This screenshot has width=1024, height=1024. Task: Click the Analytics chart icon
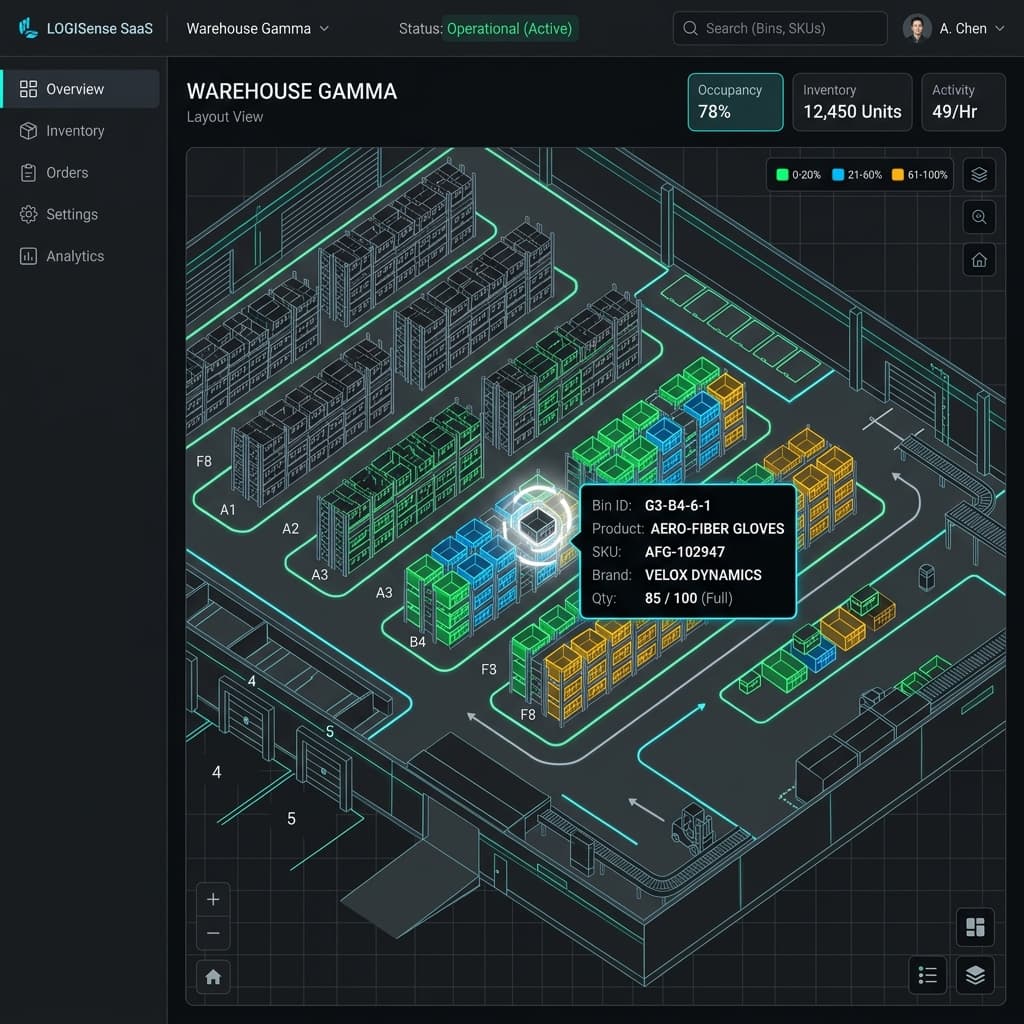tap(28, 256)
